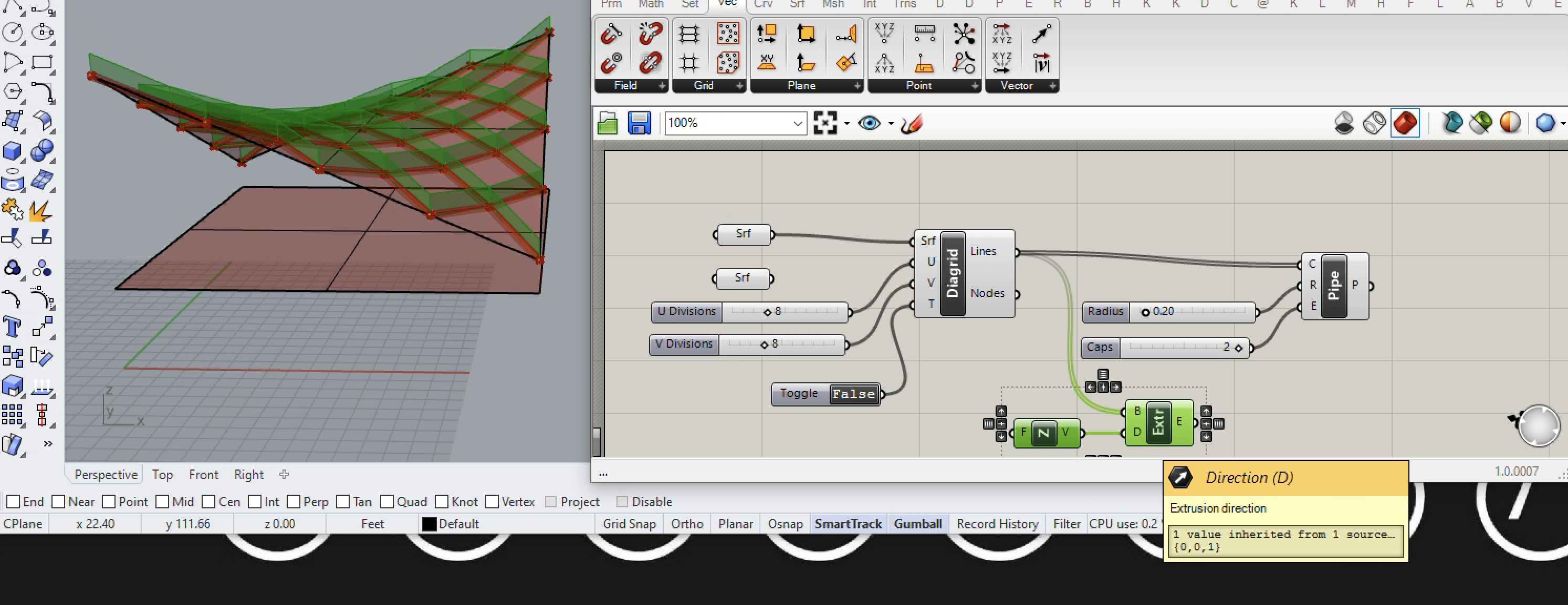This screenshot has height=605, width=1568.
Task: Click the Radius slider handle
Action: click(1145, 311)
